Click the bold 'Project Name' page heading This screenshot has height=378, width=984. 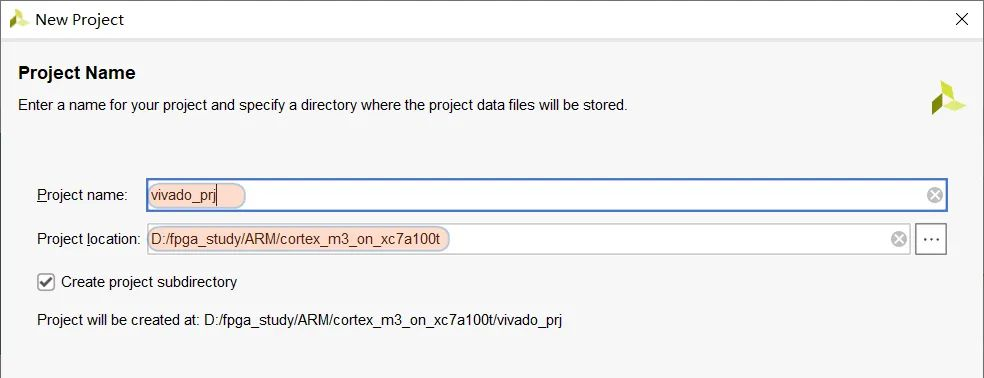tap(77, 73)
